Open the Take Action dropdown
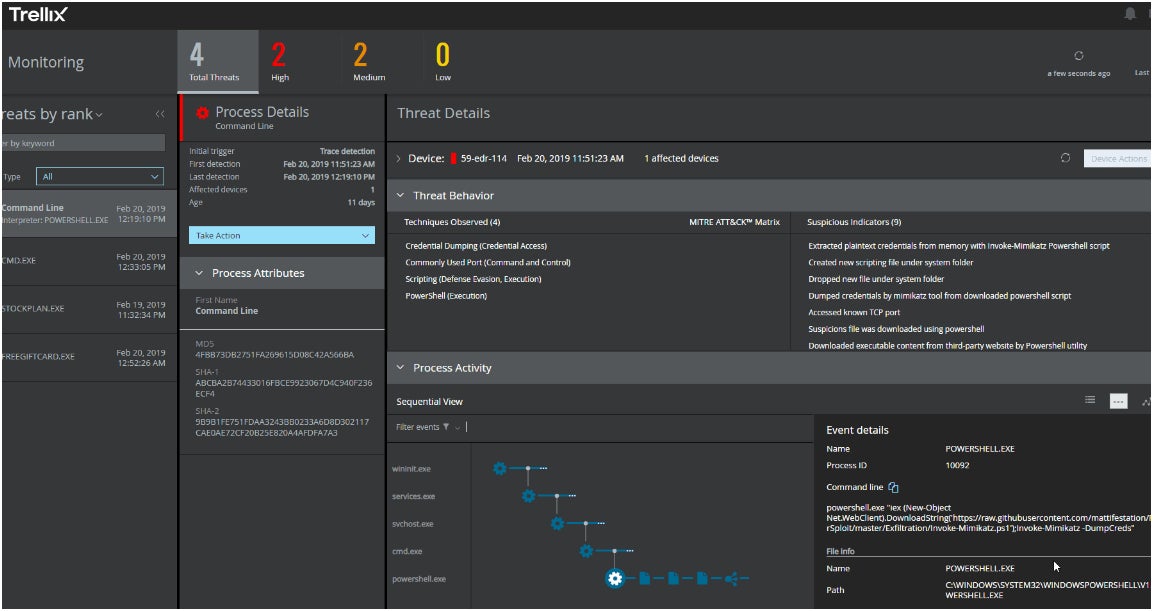 point(281,235)
